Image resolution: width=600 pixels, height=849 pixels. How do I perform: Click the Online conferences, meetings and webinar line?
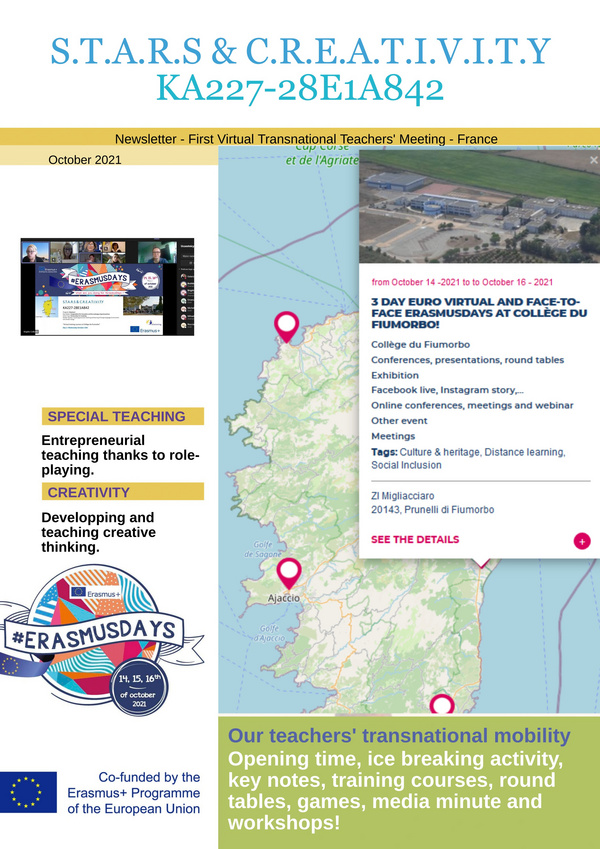(x=472, y=405)
